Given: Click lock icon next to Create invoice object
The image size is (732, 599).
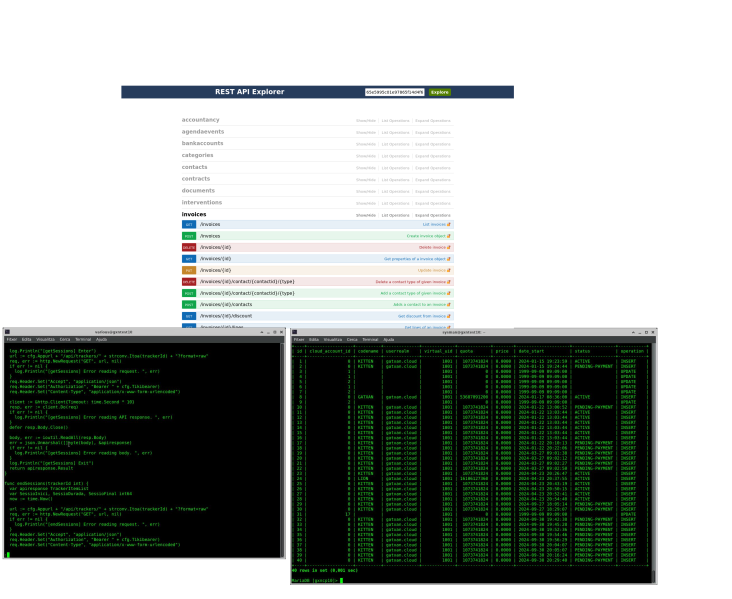Looking at the screenshot, I should [449, 236].
